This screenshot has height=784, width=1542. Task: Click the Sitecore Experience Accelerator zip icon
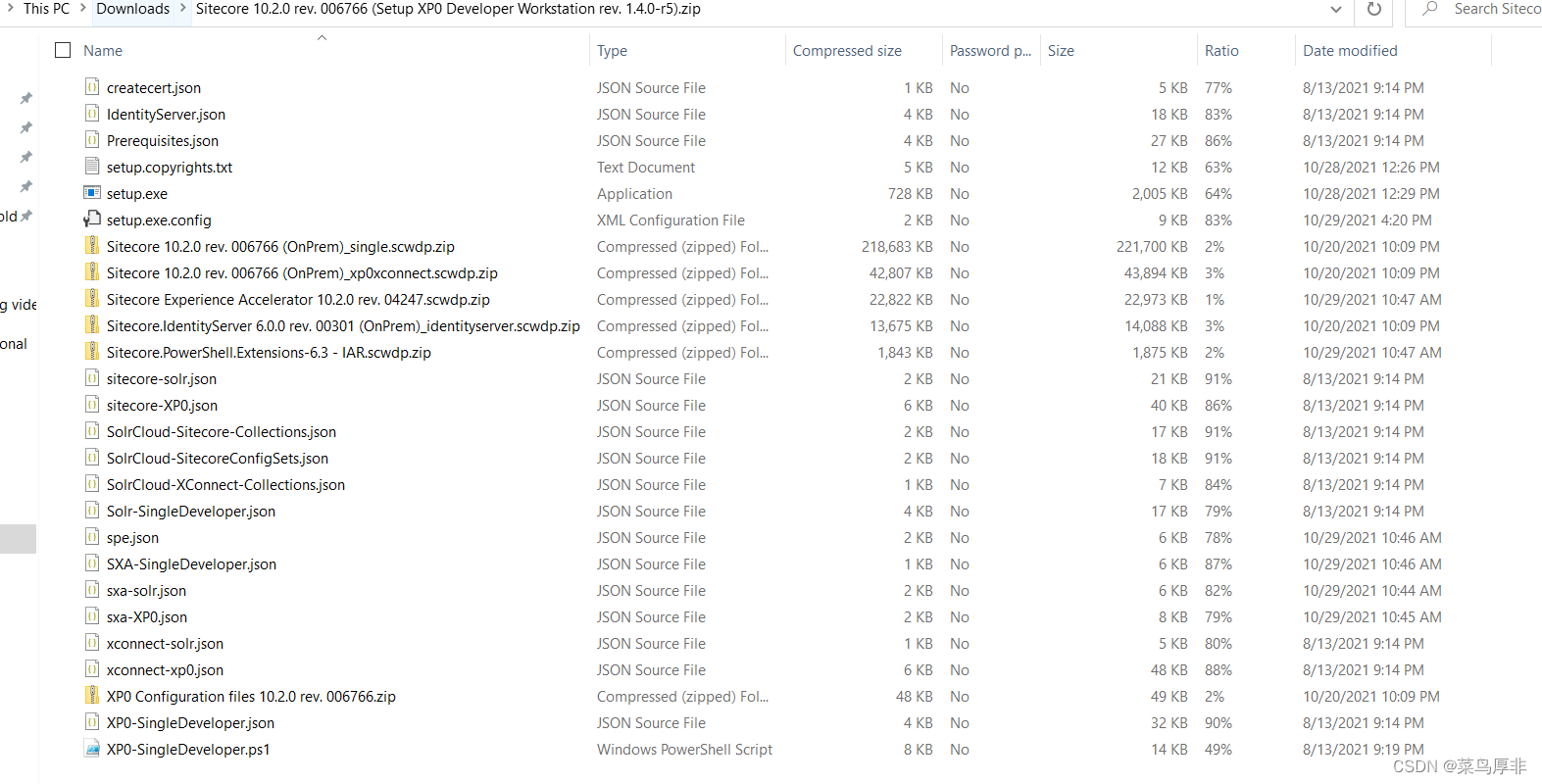click(x=92, y=298)
